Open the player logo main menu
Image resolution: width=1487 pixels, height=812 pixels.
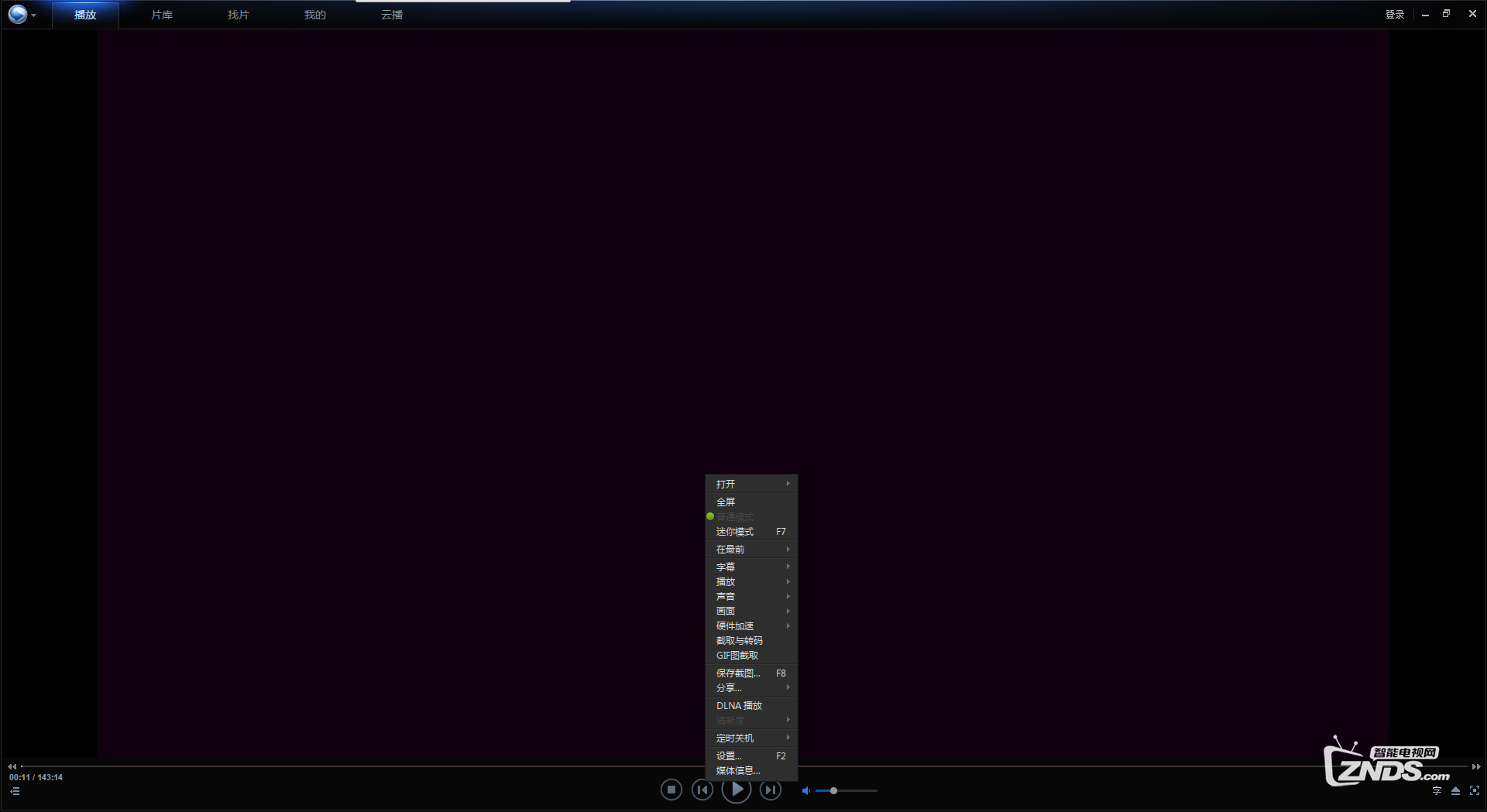coord(18,14)
